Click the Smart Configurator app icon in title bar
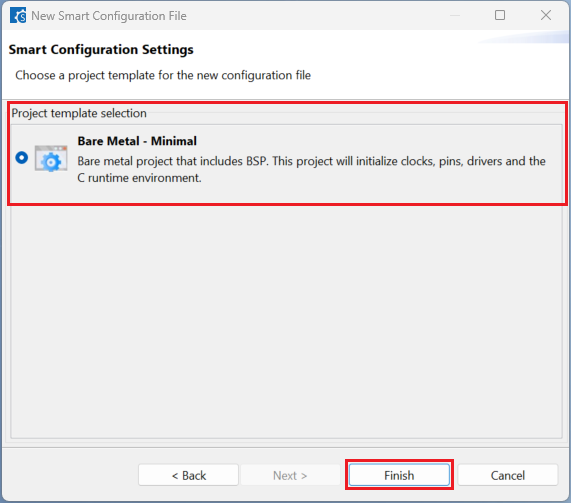Image resolution: width=571 pixels, height=503 pixels. click(x=18, y=16)
